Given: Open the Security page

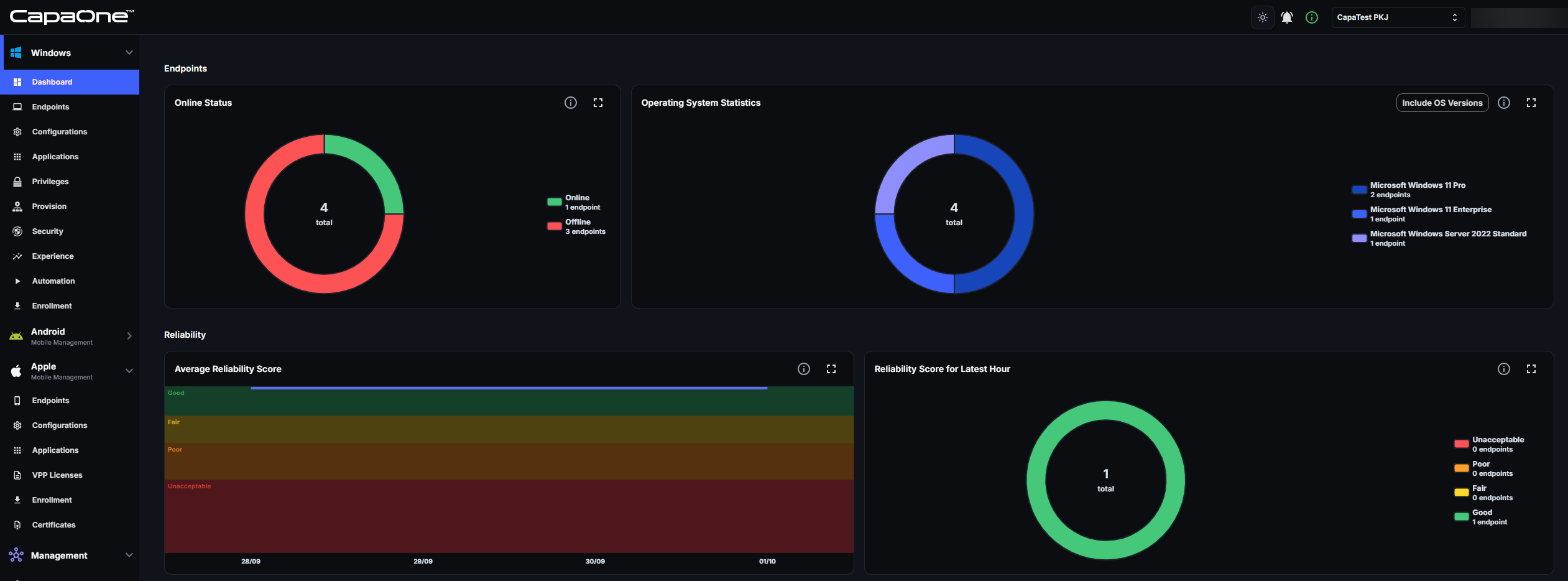Looking at the screenshot, I should tap(70, 231).
